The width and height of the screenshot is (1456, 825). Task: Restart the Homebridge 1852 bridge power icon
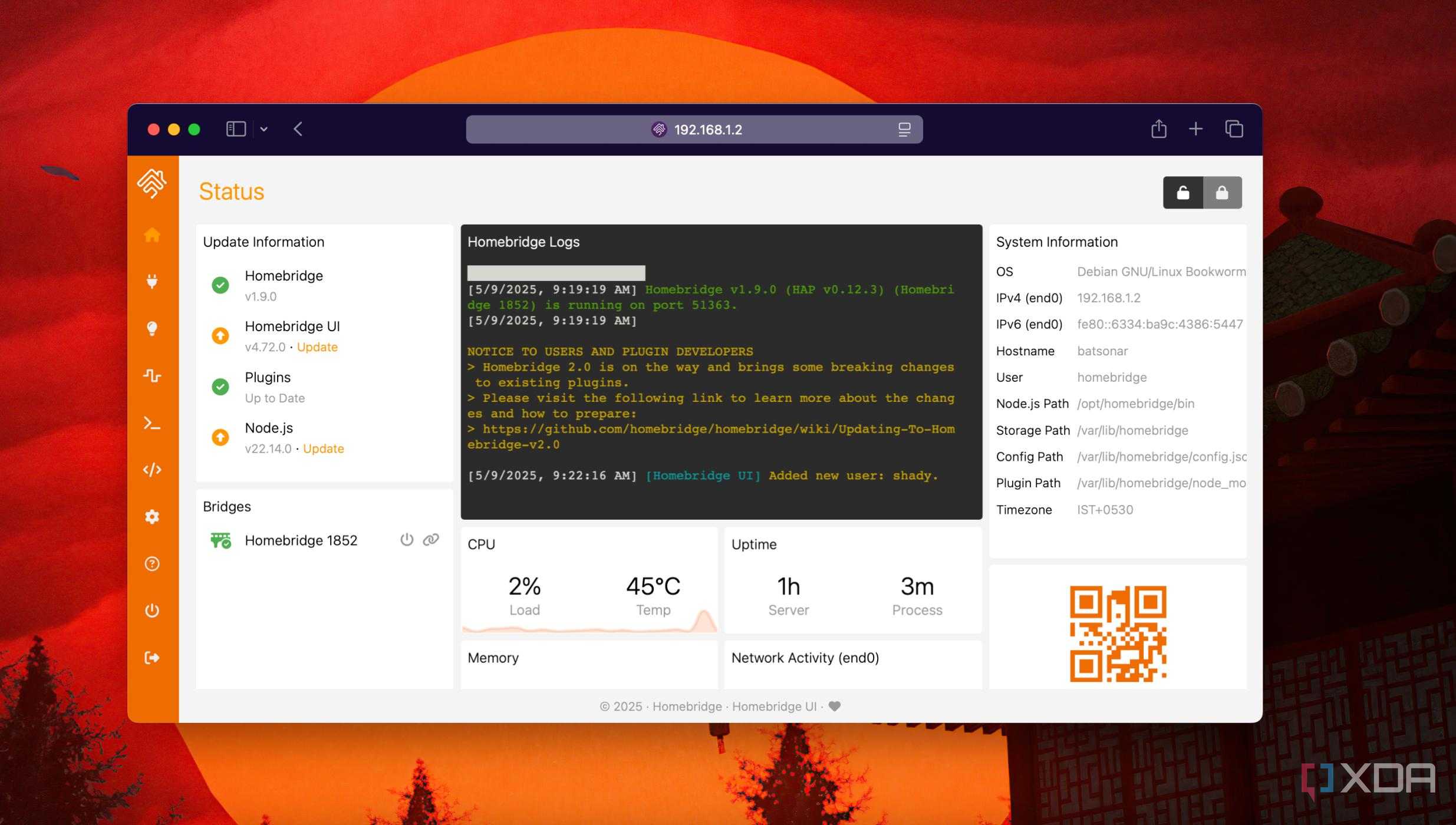point(407,540)
